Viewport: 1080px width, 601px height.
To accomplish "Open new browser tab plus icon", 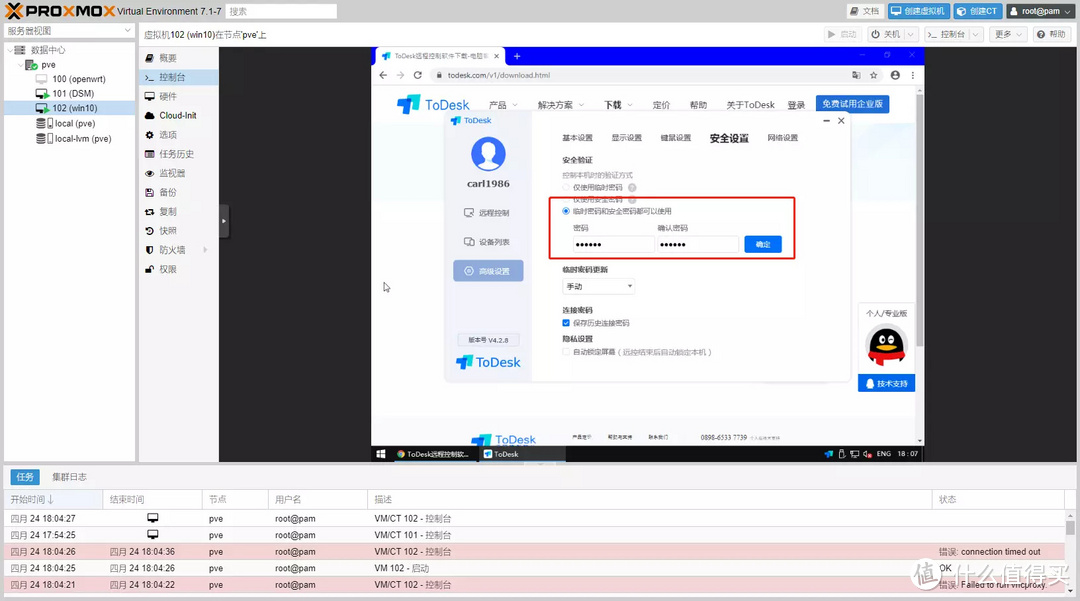I will point(517,56).
